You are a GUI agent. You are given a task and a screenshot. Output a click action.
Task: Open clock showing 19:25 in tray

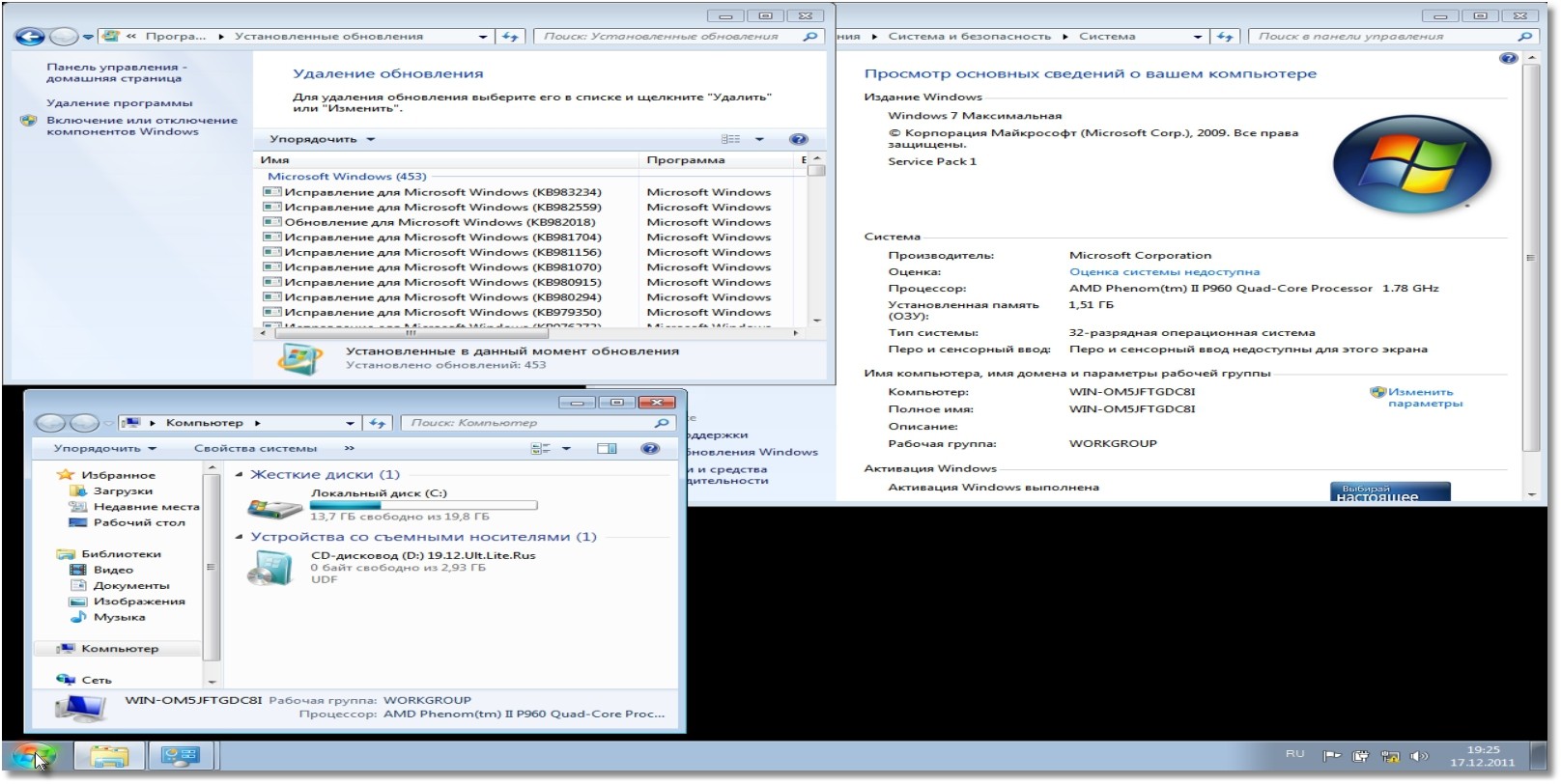point(1483,756)
